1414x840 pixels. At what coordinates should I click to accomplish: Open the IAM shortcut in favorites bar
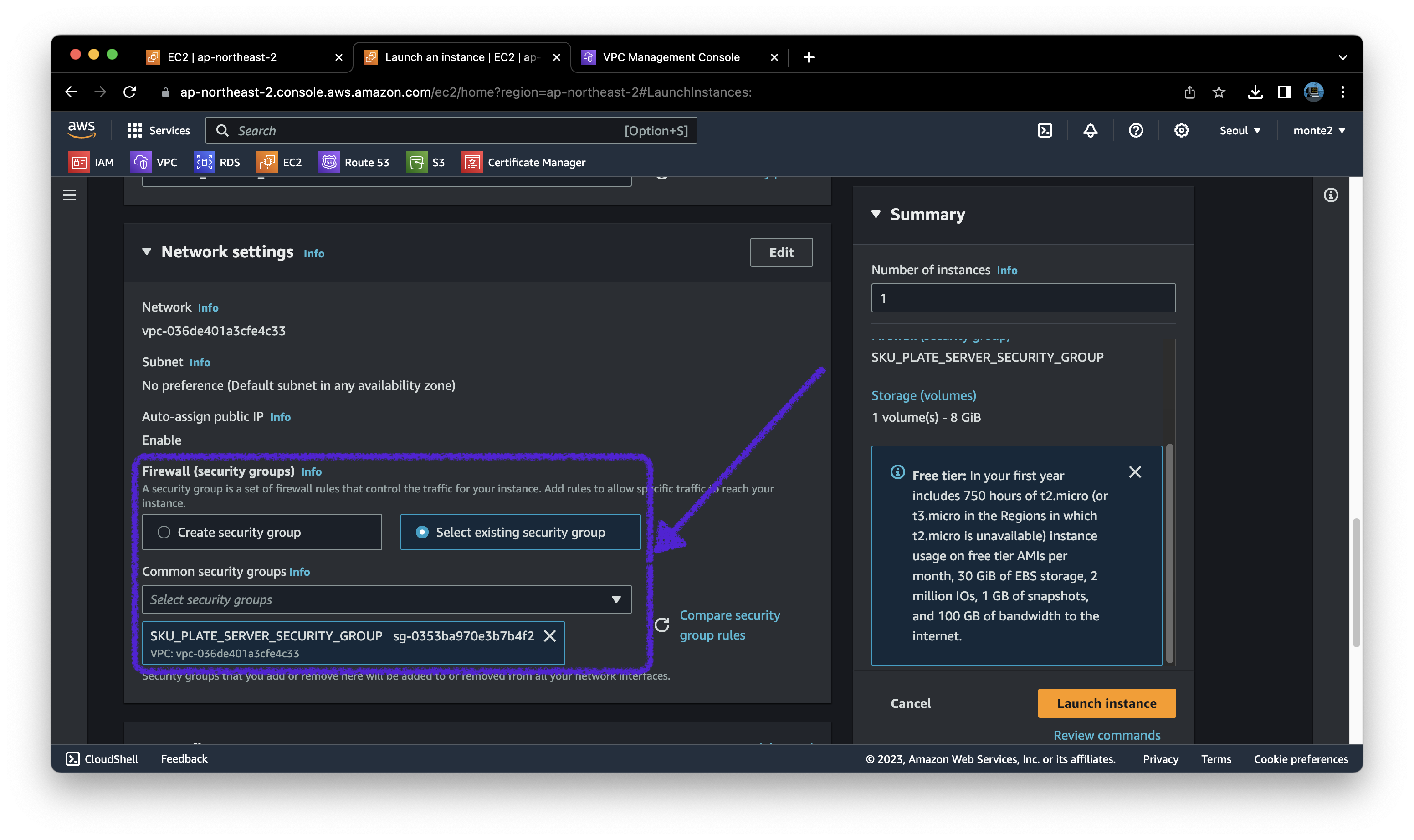(92, 163)
